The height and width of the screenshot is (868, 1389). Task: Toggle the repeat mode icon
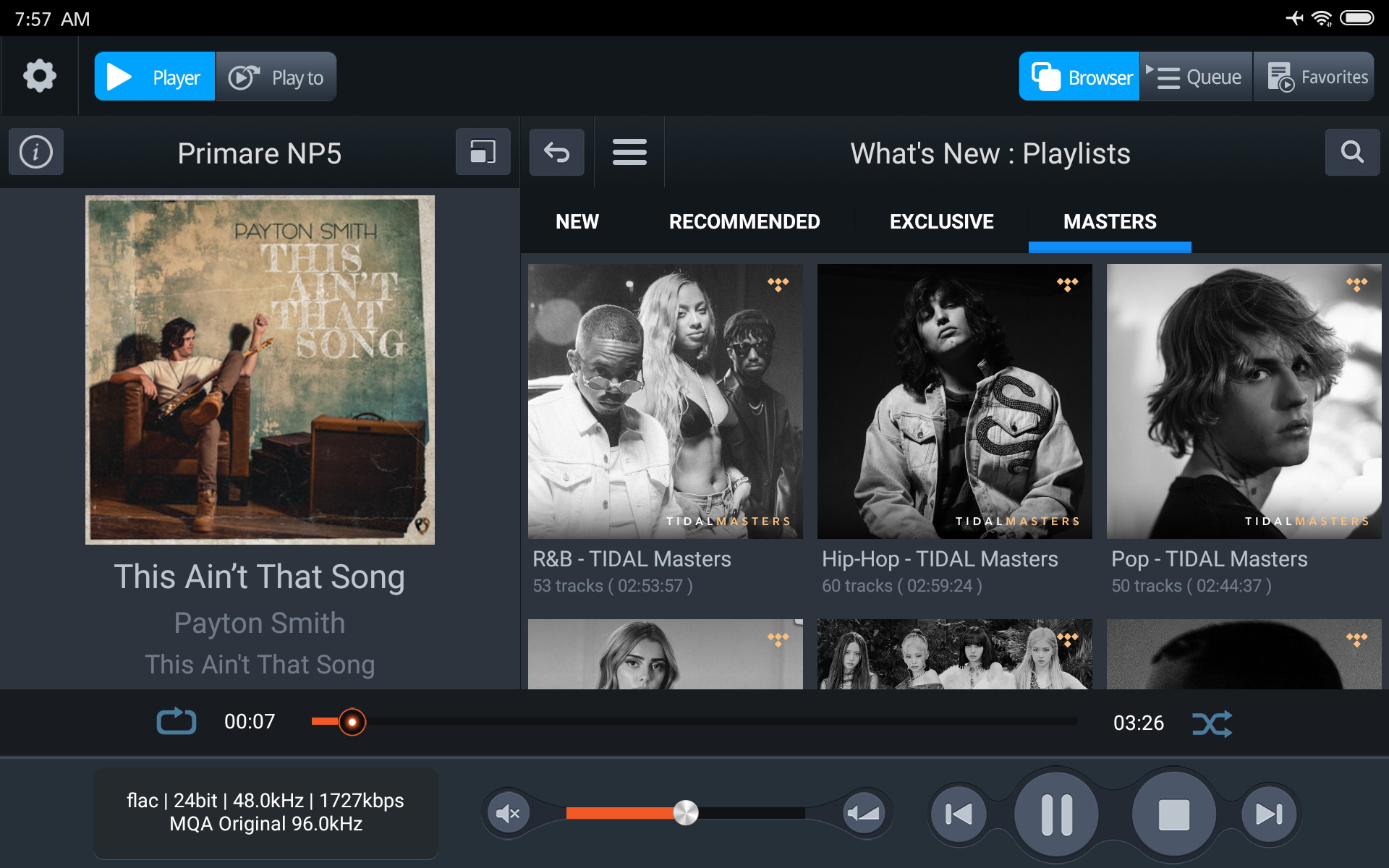pos(177,721)
